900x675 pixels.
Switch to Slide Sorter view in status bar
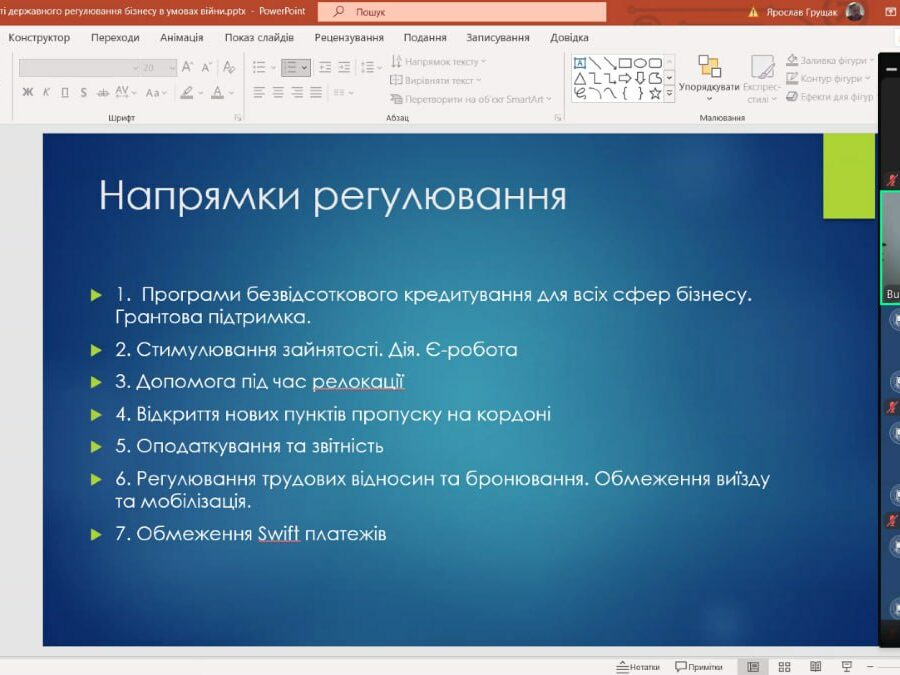click(x=785, y=665)
